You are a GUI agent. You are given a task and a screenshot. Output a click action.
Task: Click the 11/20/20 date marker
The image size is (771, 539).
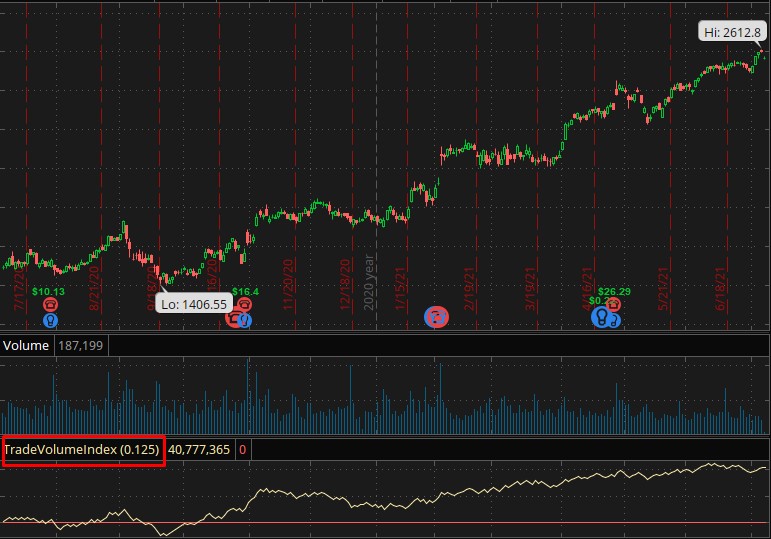point(289,282)
